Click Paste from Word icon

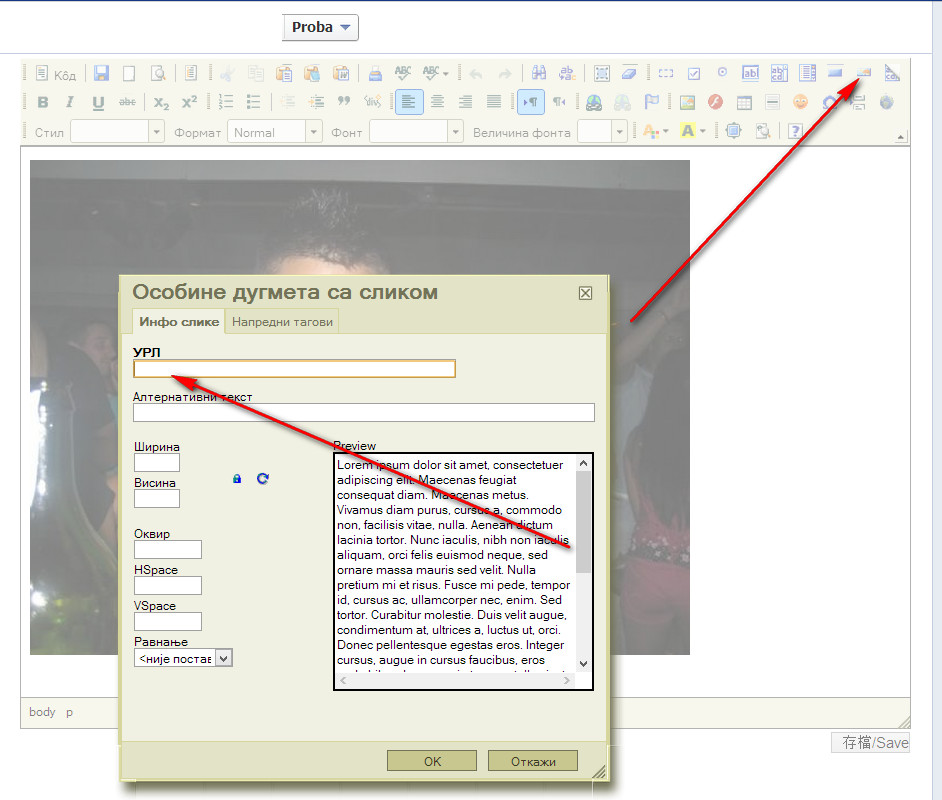(x=341, y=73)
